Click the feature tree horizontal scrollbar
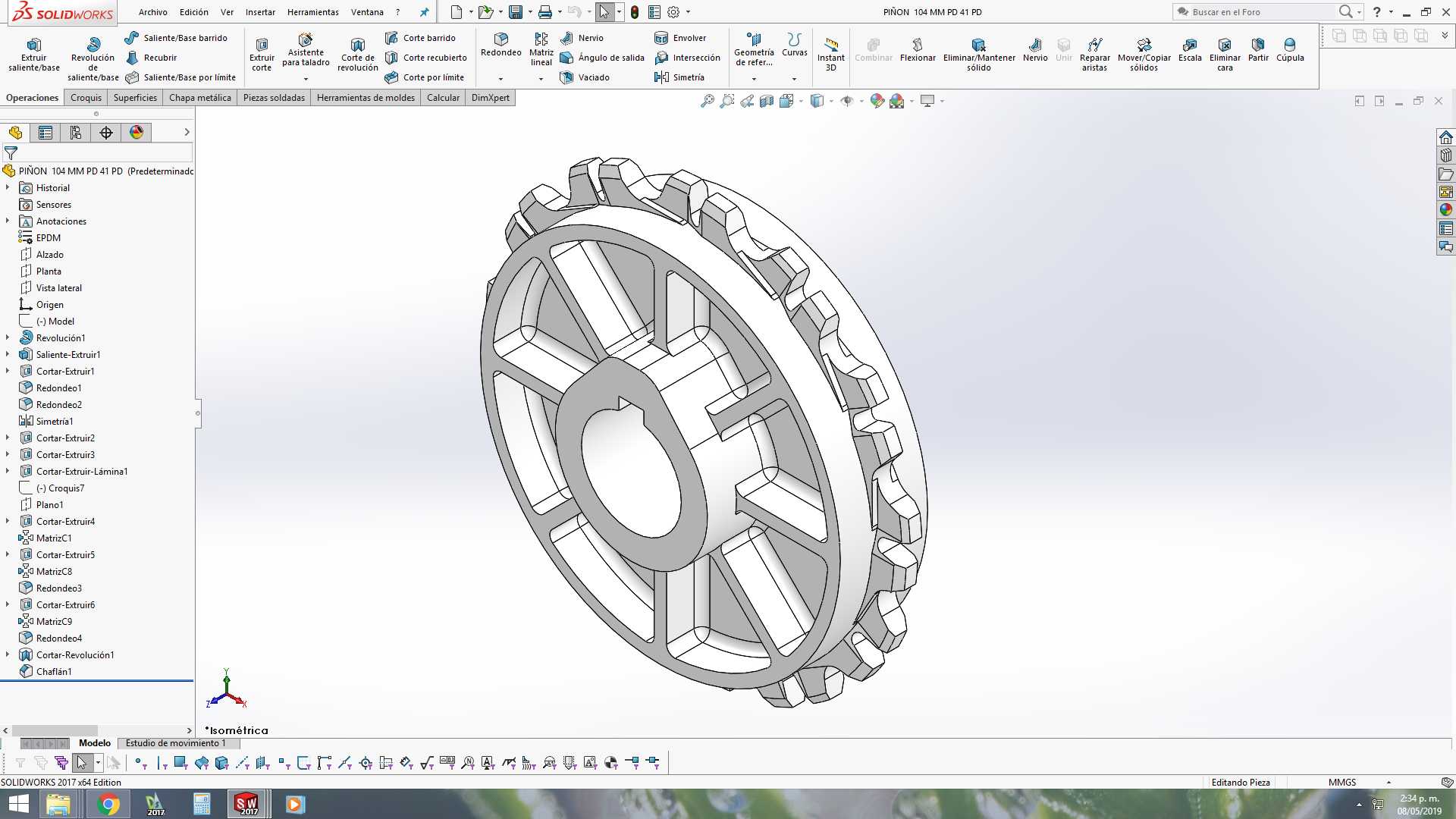This screenshot has width=1456, height=819. 55,731
